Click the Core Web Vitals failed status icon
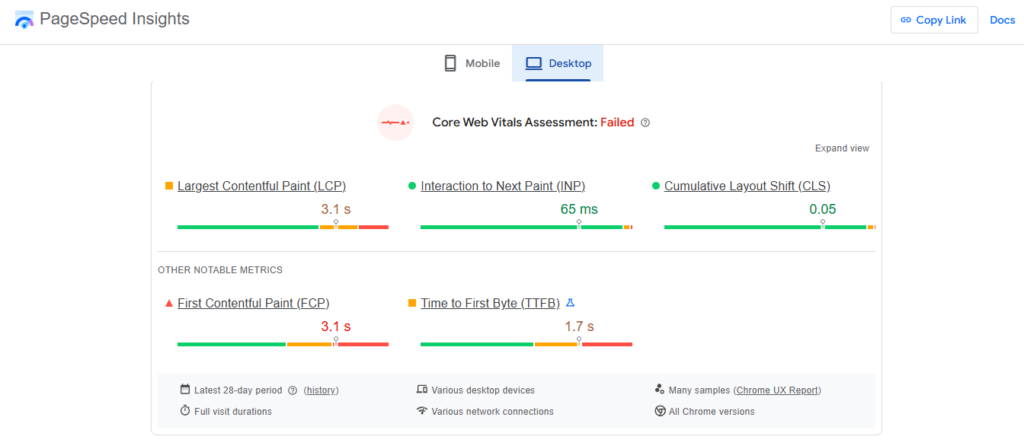This screenshot has height=446, width=1024. [395, 122]
